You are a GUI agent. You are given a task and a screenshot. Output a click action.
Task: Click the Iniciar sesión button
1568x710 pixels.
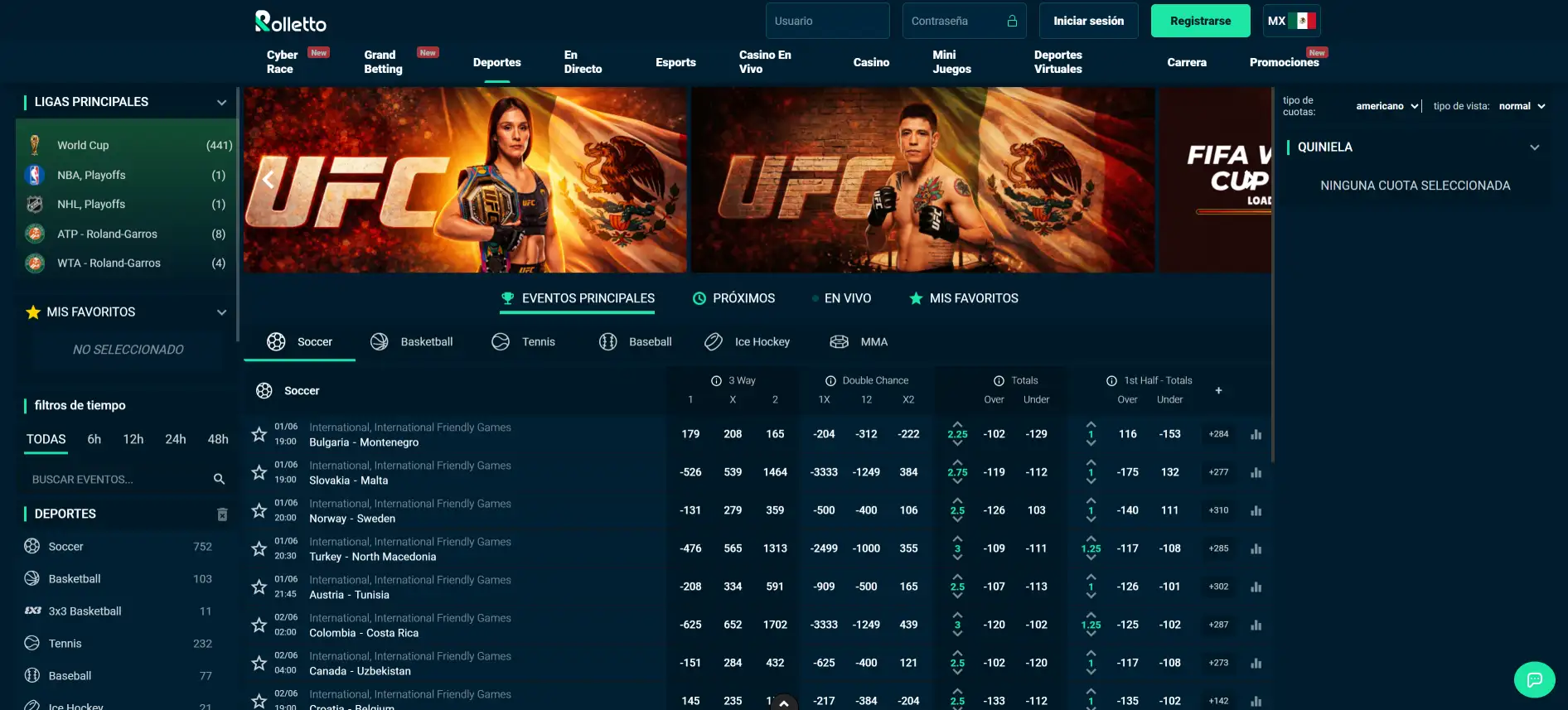(1088, 21)
